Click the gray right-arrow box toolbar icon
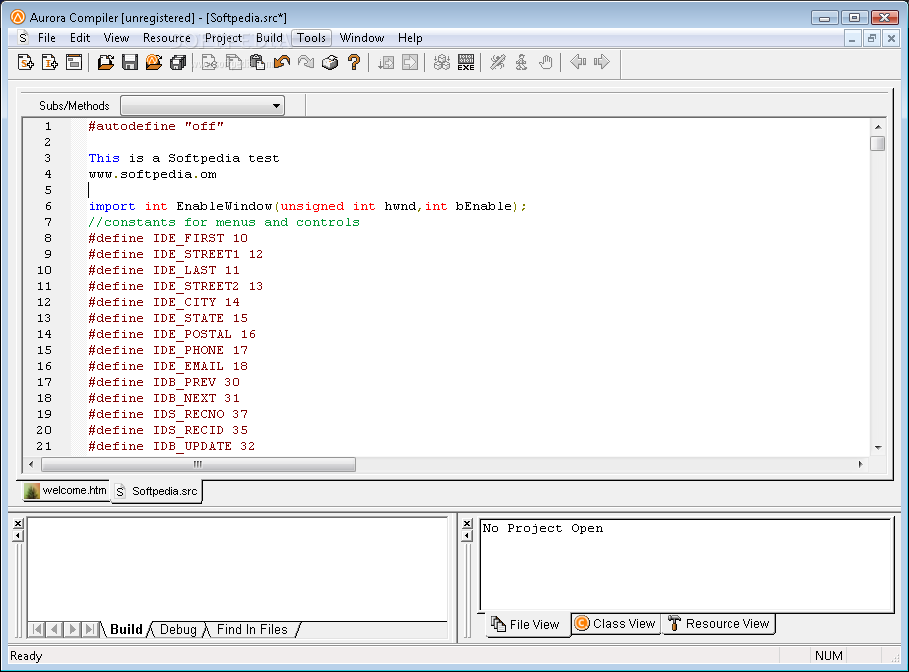 pyautogui.click(x=410, y=62)
